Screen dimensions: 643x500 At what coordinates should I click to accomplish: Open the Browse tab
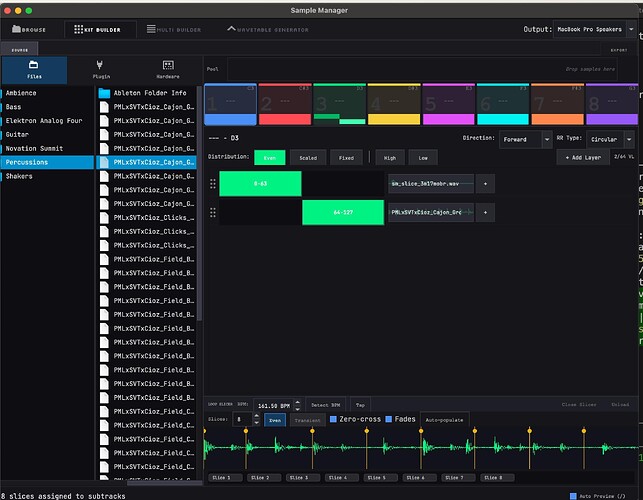[29, 30]
